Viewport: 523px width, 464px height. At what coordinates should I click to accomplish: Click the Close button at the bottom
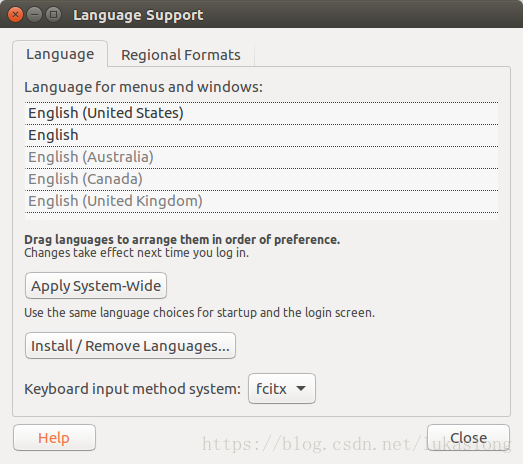click(468, 438)
